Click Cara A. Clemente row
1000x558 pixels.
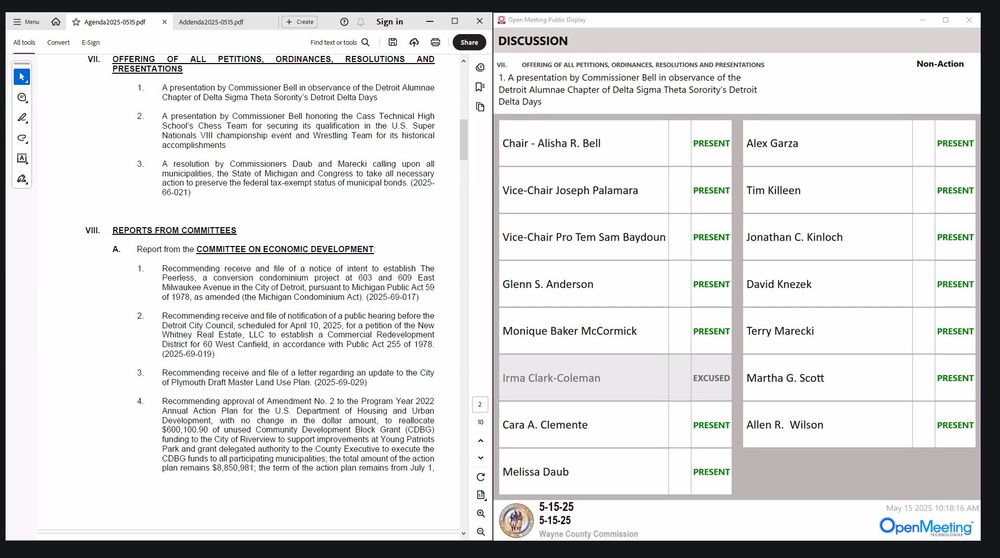click(x=615, y=425)
